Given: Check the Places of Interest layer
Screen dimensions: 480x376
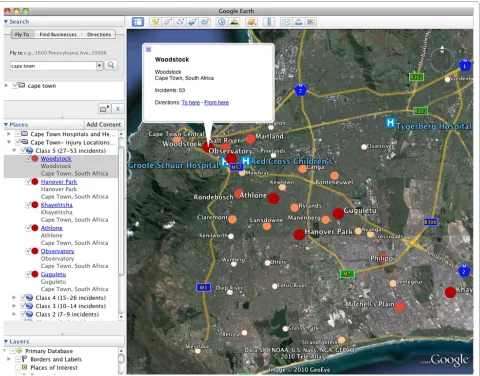Looking at the screenshot, I should 18,367.
